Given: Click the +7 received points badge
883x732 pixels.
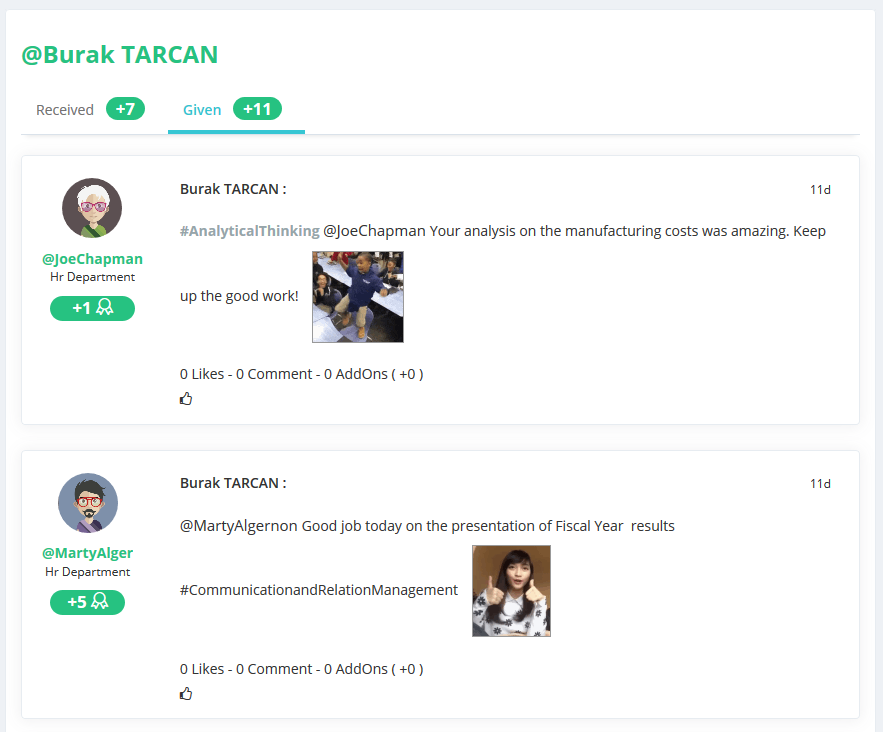Looking at the screenshot, I should (125, 109).
